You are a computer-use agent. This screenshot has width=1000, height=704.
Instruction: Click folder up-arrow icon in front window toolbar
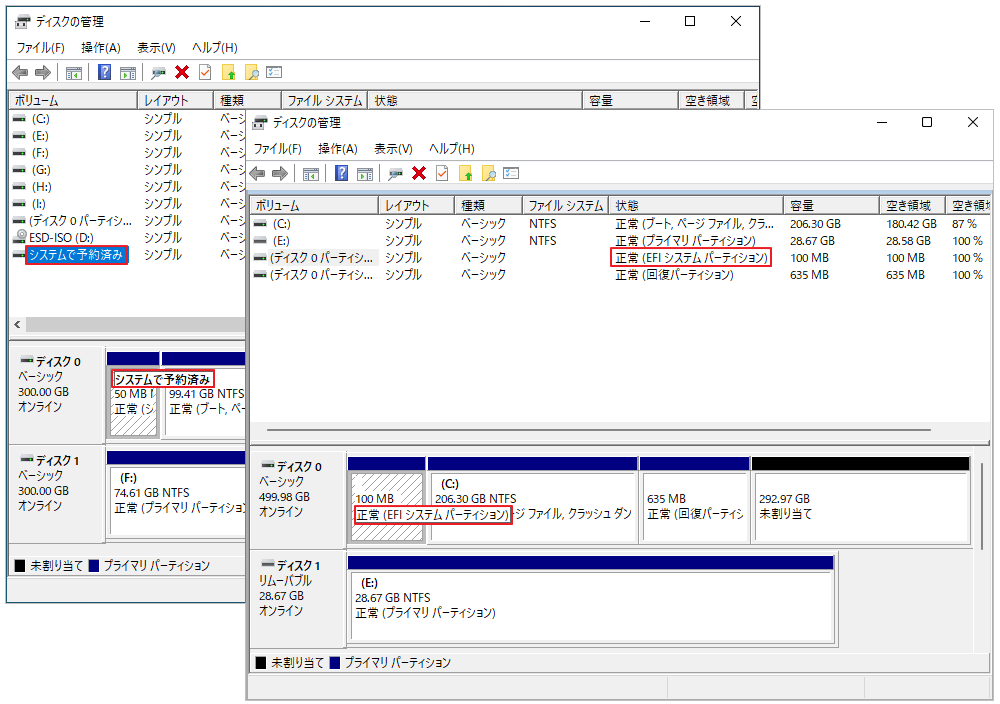(466, 173)
